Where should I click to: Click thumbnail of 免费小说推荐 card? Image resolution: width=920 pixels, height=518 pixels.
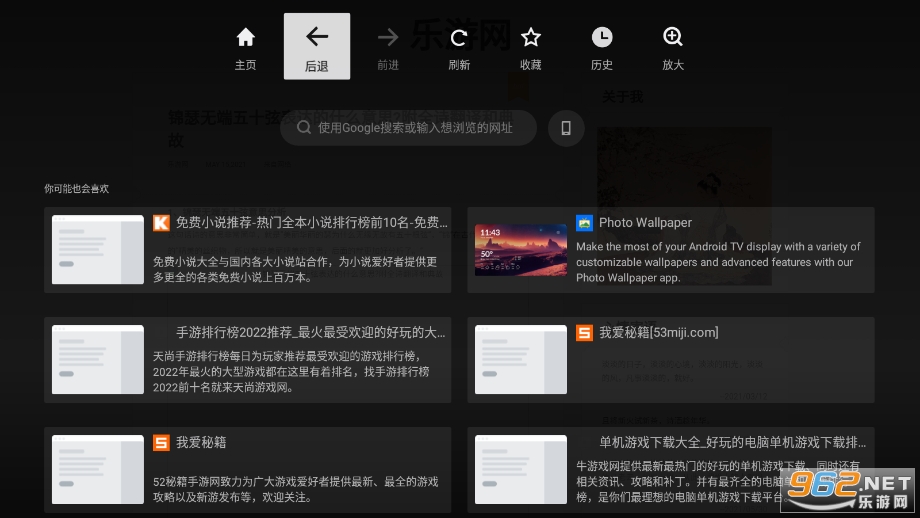click(98, 250)
